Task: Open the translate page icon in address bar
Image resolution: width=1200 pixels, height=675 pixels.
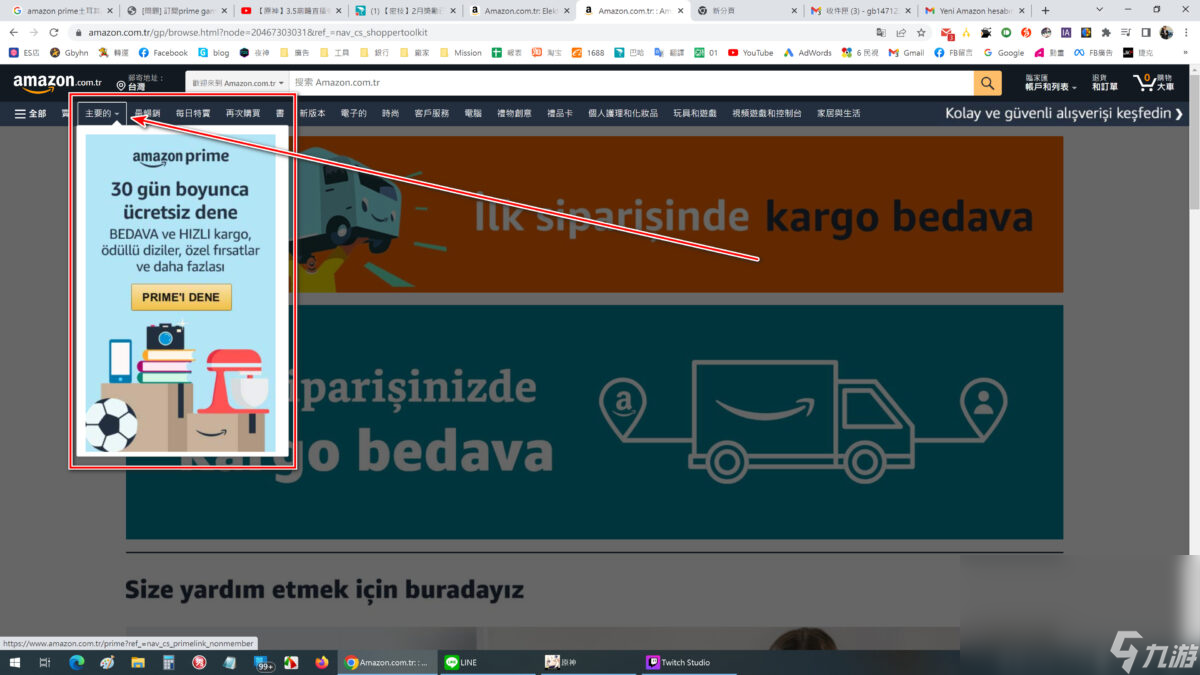Action: click(880, 32)
